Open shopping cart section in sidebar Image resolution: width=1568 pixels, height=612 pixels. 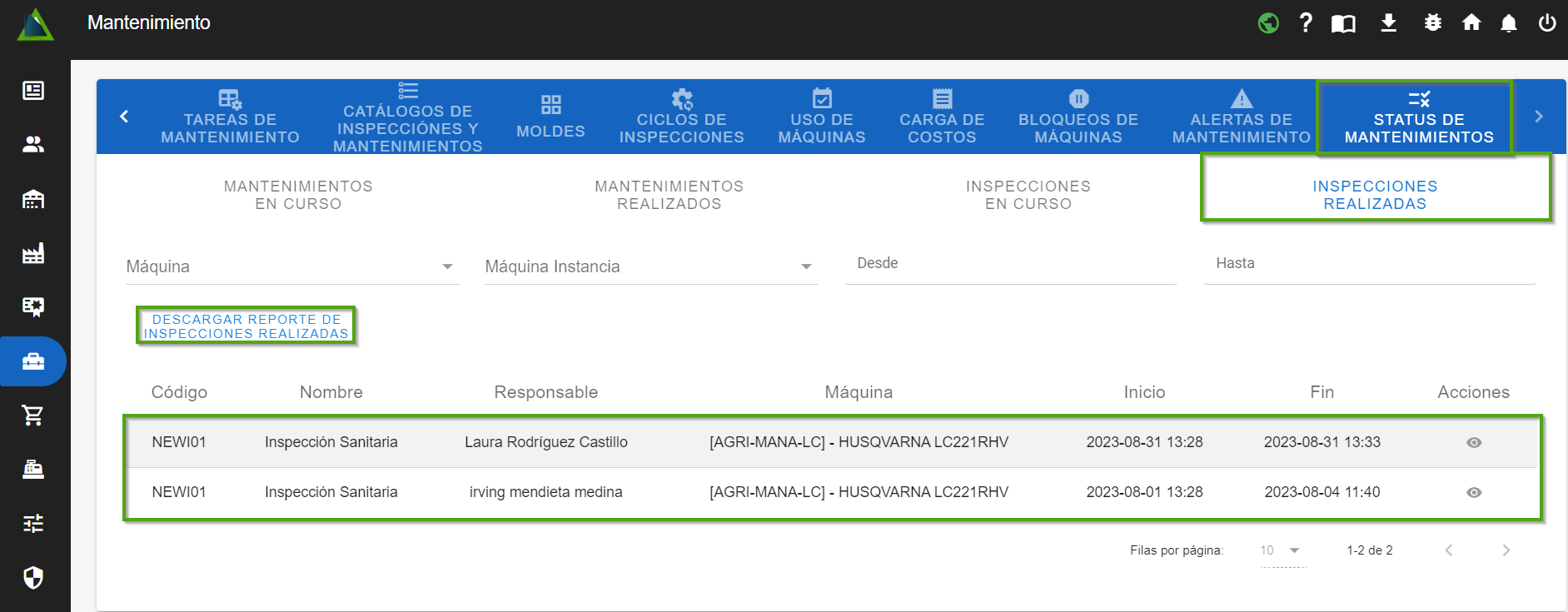[33, 415]
